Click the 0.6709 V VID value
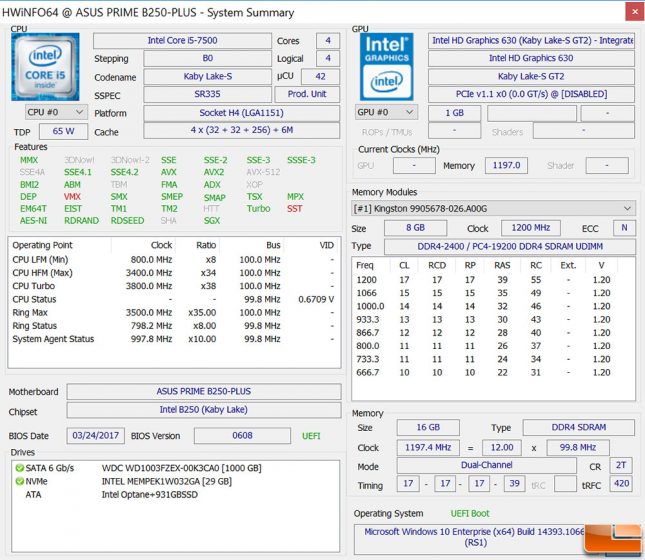Screen dimensions: 645x560 [316, 299]
